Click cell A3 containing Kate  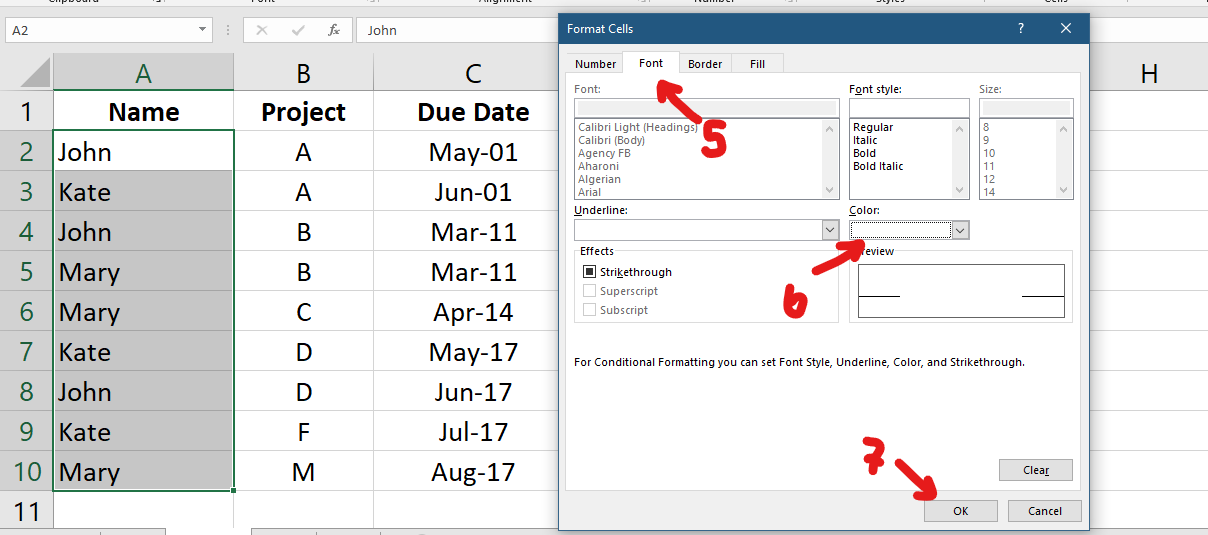[x=143, y=192]
